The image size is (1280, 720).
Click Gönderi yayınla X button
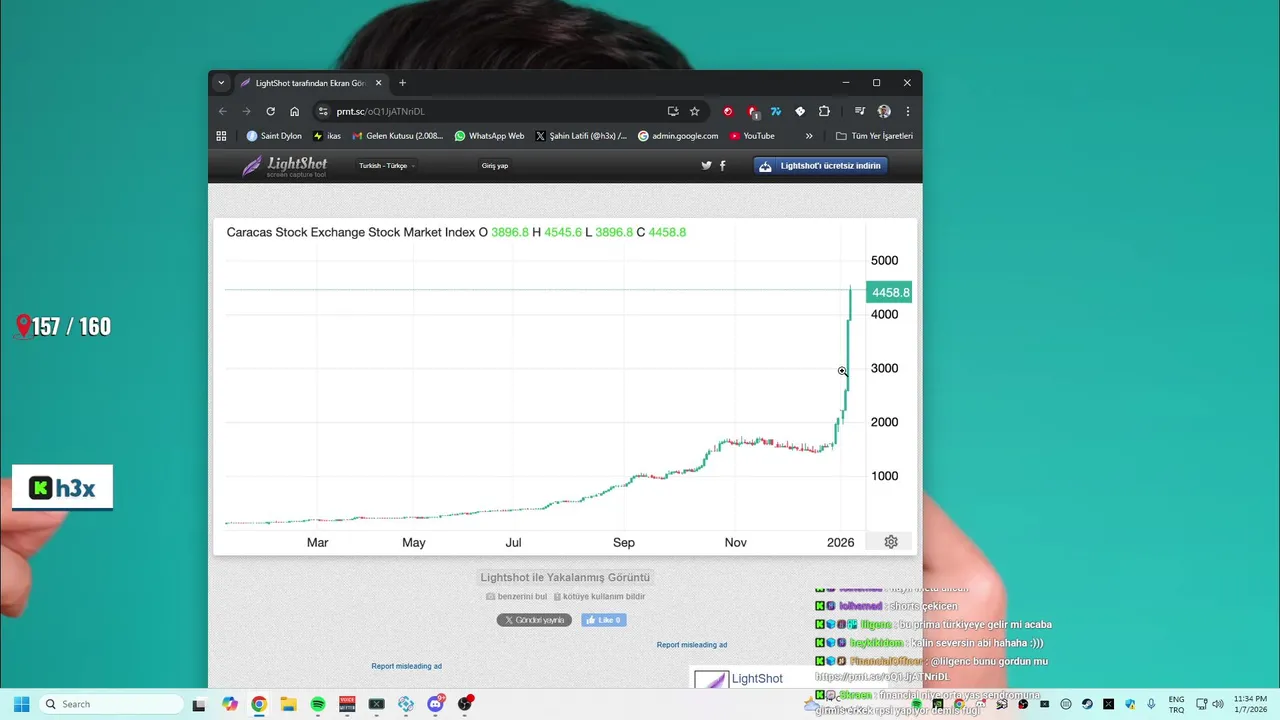pos(534,620)
